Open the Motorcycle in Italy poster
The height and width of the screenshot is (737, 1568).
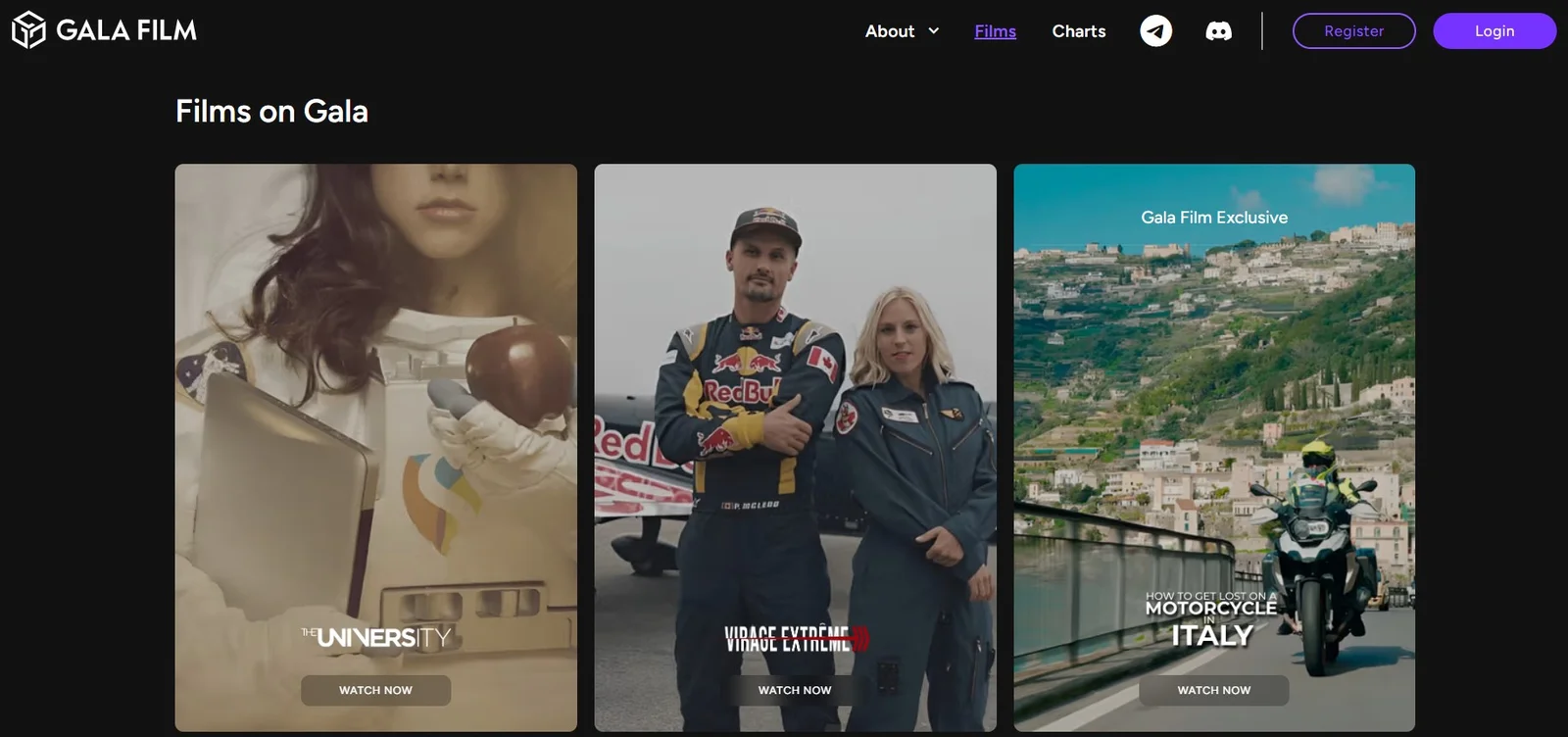tap(1214, 447)
